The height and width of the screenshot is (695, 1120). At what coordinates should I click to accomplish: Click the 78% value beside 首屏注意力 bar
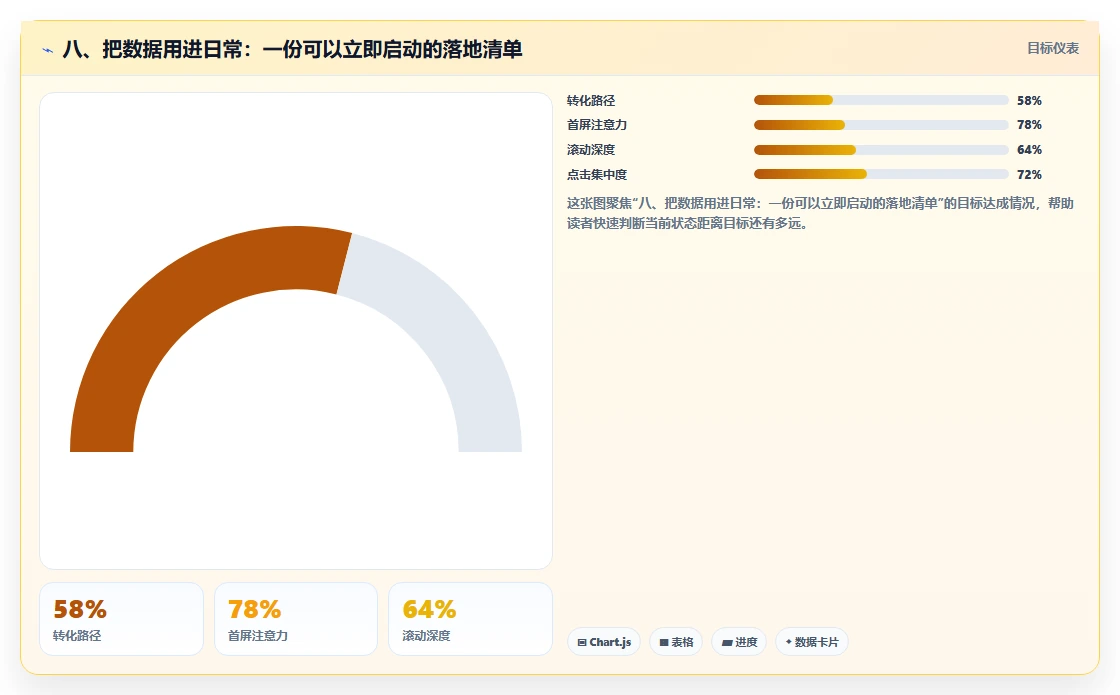coord(1029,125)
